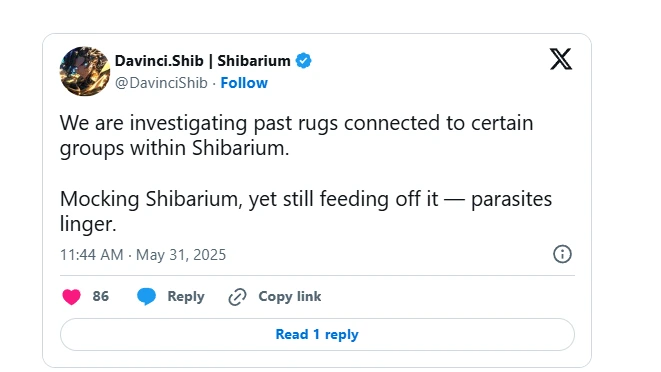Click the Reply text label

pyautogui.click(x=186, y=297)
